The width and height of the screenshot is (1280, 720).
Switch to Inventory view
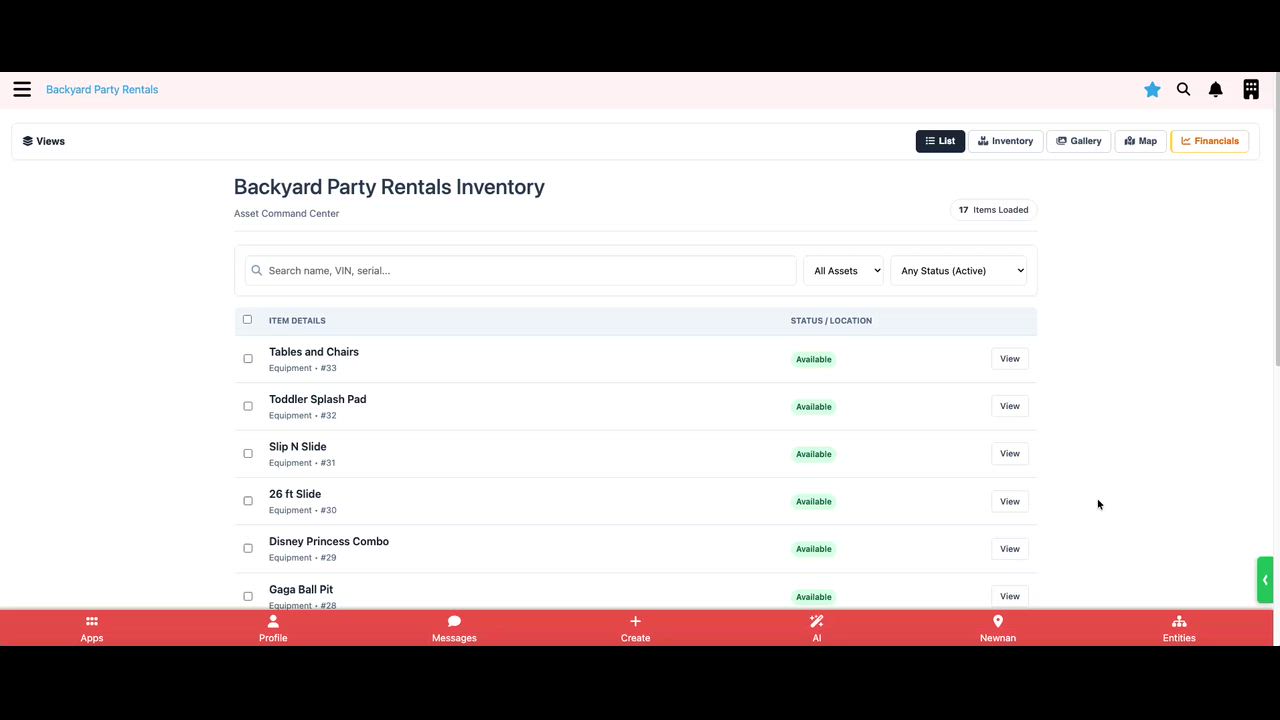click(x=1005, y=141)
